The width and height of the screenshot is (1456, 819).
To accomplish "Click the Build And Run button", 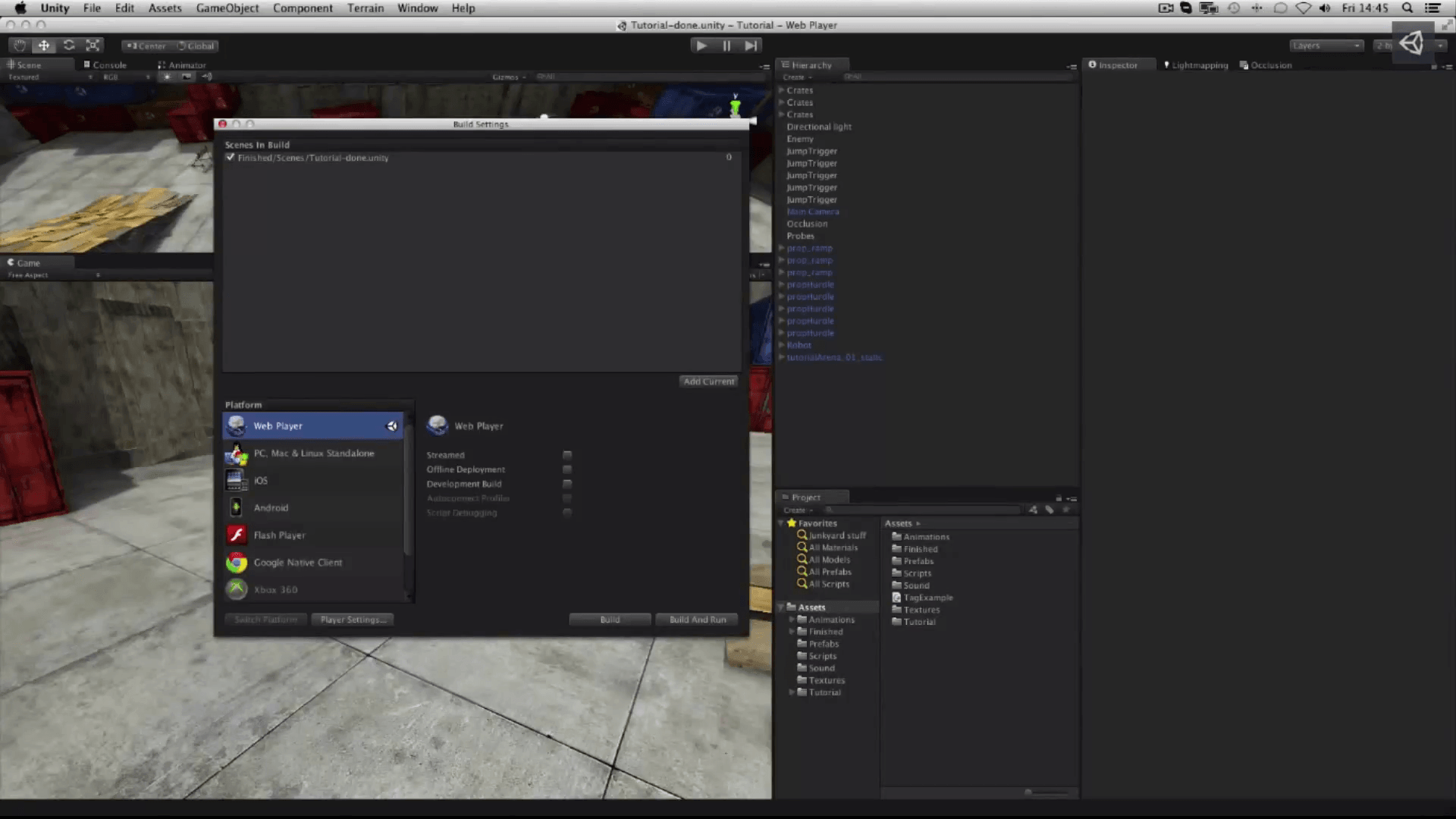I will pos(698,620).
